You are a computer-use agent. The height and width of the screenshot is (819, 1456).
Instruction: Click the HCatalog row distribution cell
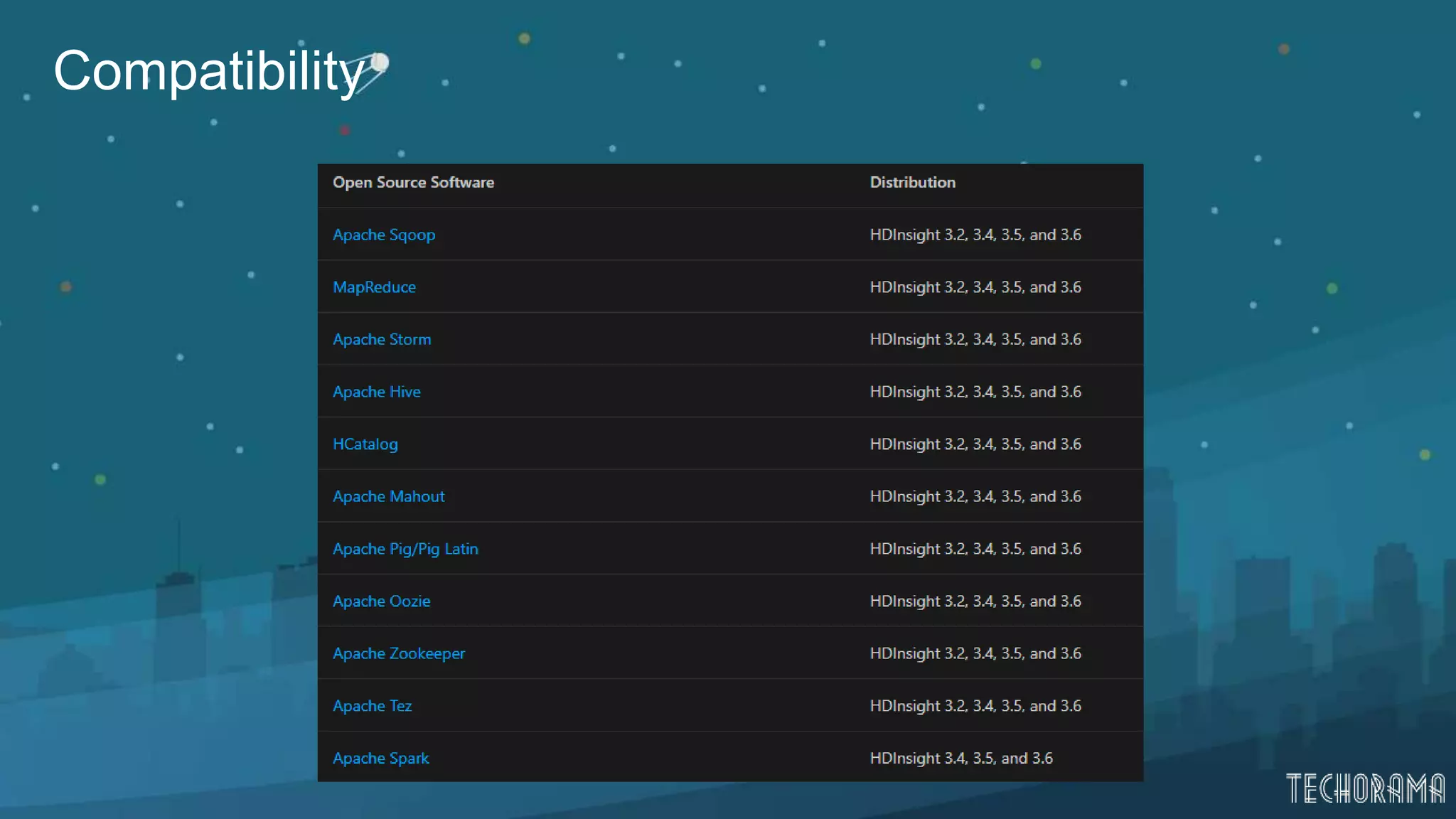pyautogui.click(x=975, y=444)
